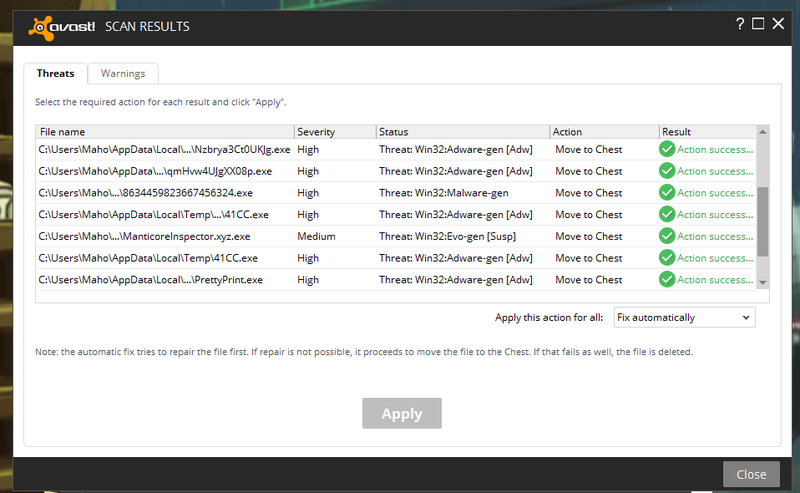800x493 pixels.
Task: Click High severity for Nzbrya3Ct0UKJg.exe
Action: [308, 150]
